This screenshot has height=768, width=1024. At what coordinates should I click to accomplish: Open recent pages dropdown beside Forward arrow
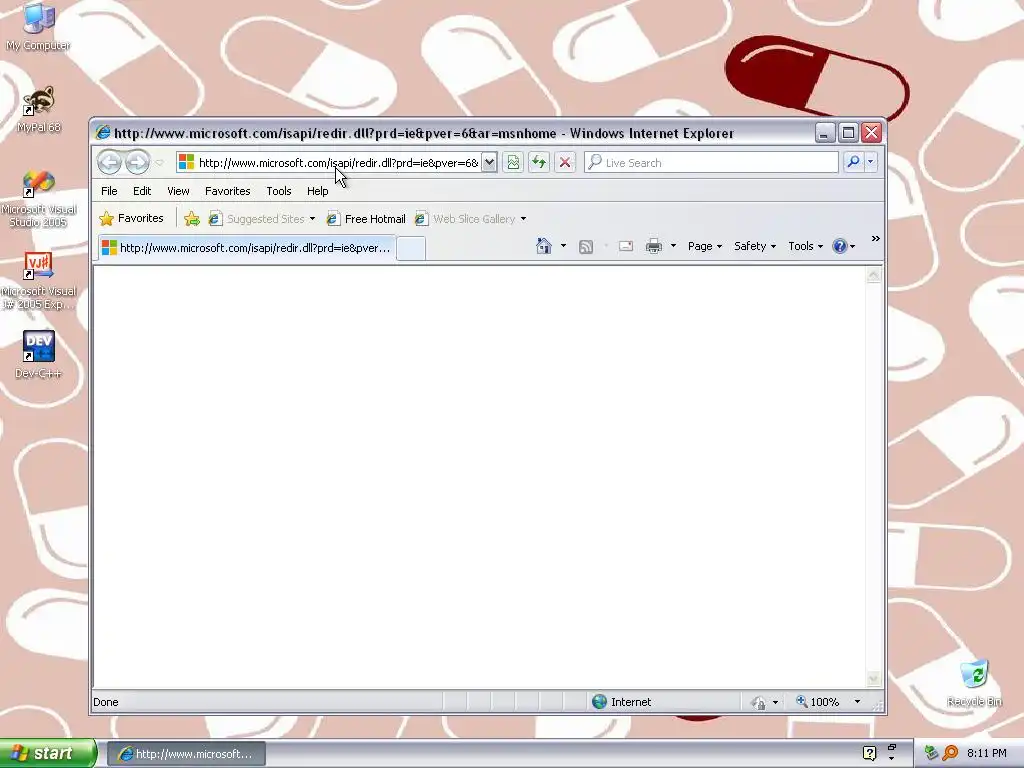(x=159, y=163)
